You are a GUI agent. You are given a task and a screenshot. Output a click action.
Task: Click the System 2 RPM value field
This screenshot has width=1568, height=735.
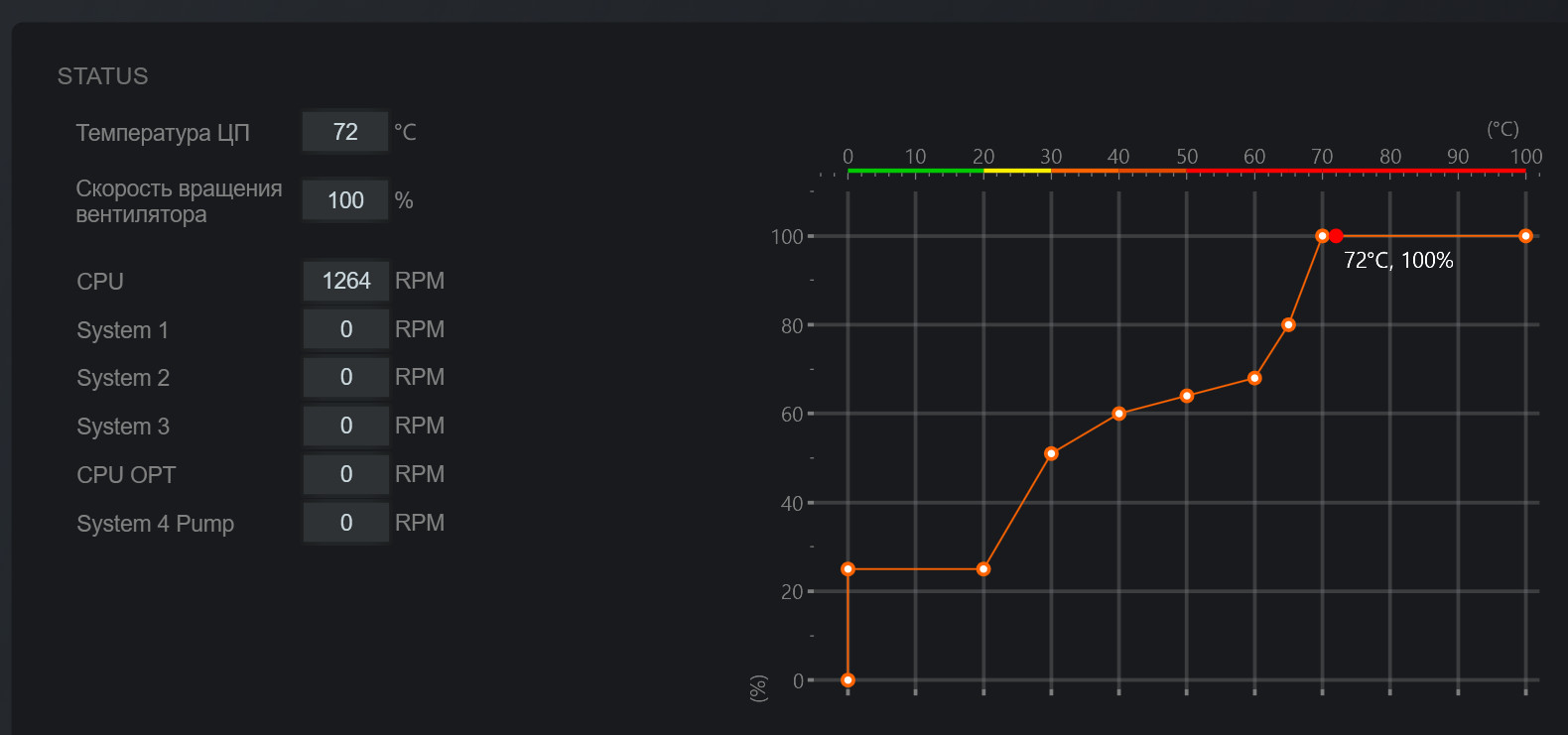tap(345, 377)
